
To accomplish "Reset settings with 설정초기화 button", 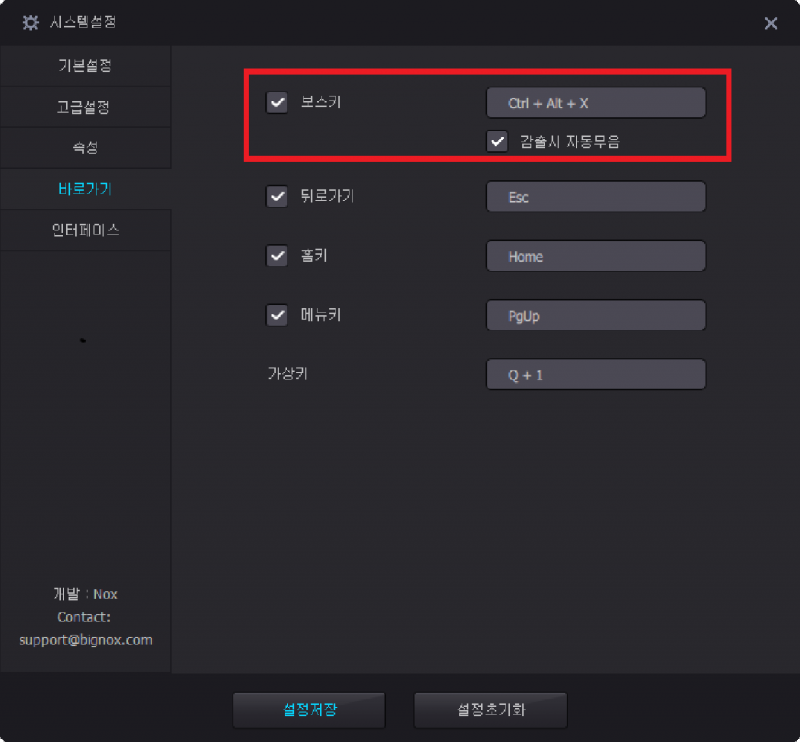I will tap(490, 710).
